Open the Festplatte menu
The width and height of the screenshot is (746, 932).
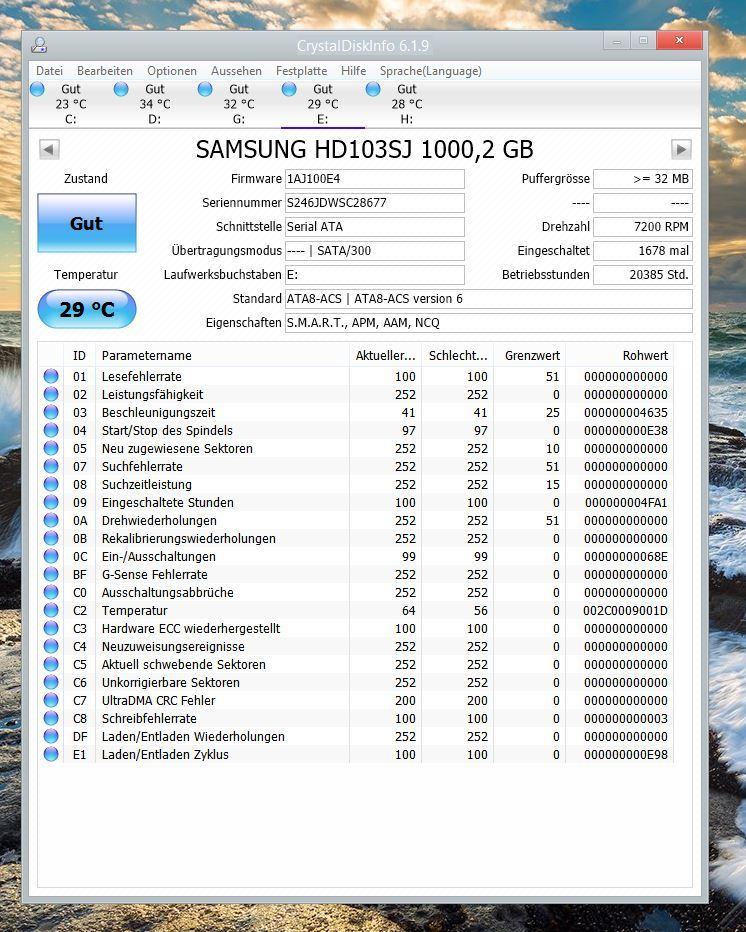coord(301,71)
